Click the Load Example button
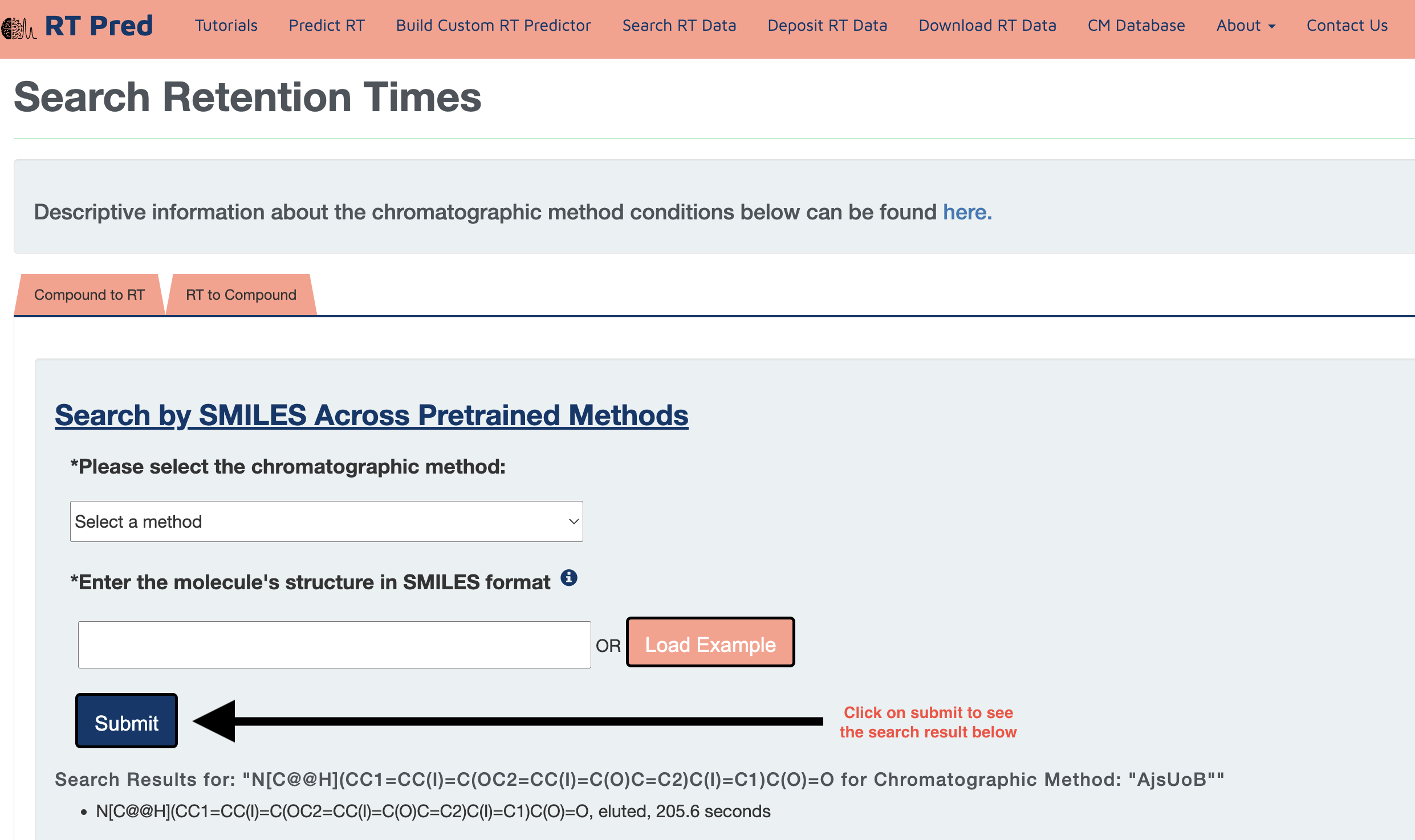 (x=710, y=644)
